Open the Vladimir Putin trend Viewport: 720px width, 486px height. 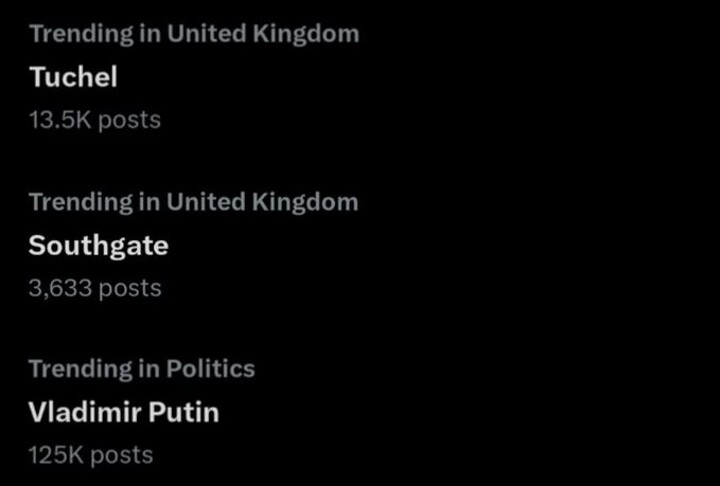click(x=123, y=412)
